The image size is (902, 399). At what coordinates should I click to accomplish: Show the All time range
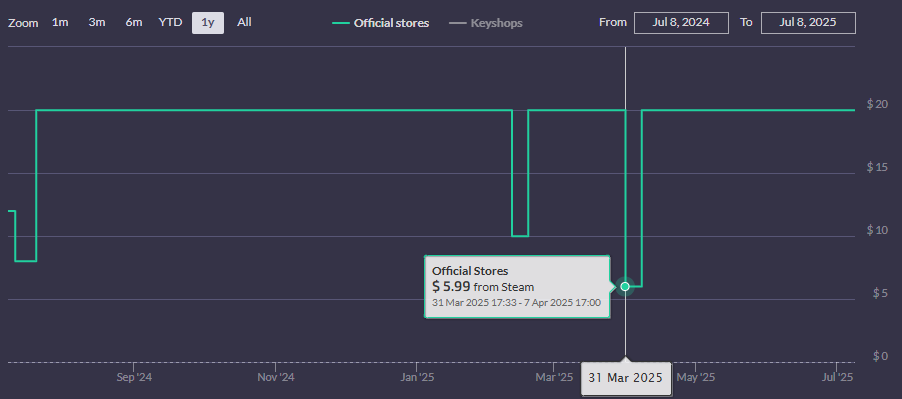(244, 22)
